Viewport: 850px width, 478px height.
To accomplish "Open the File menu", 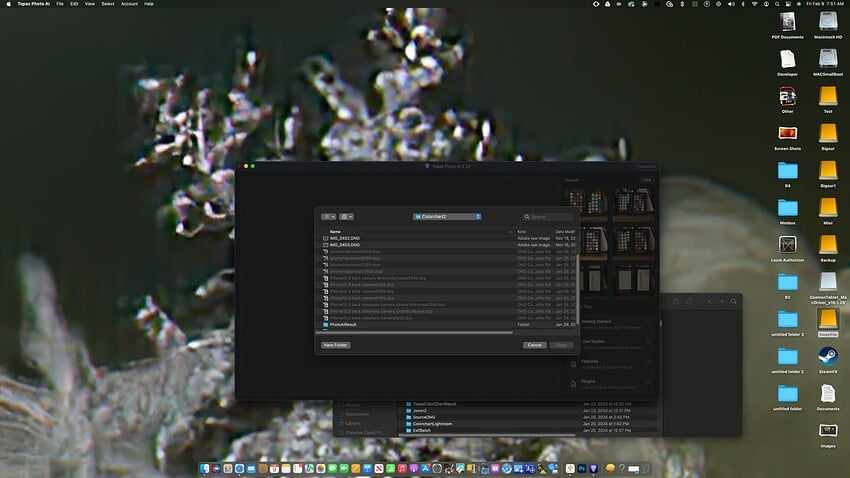I will 60,4.
